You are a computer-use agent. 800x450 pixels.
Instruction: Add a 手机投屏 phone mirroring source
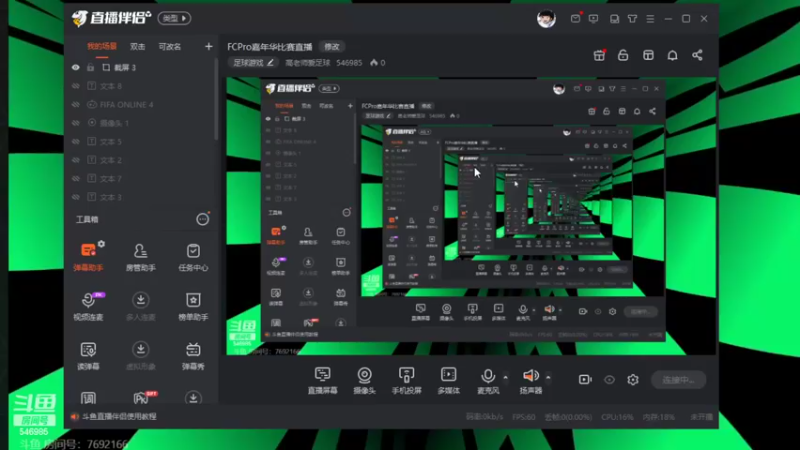tap(406, 381)
